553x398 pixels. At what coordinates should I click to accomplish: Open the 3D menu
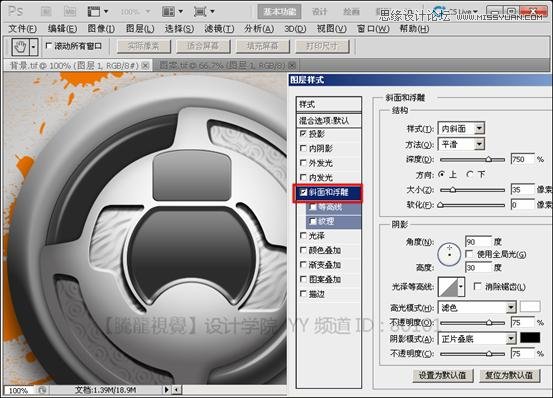295,29
